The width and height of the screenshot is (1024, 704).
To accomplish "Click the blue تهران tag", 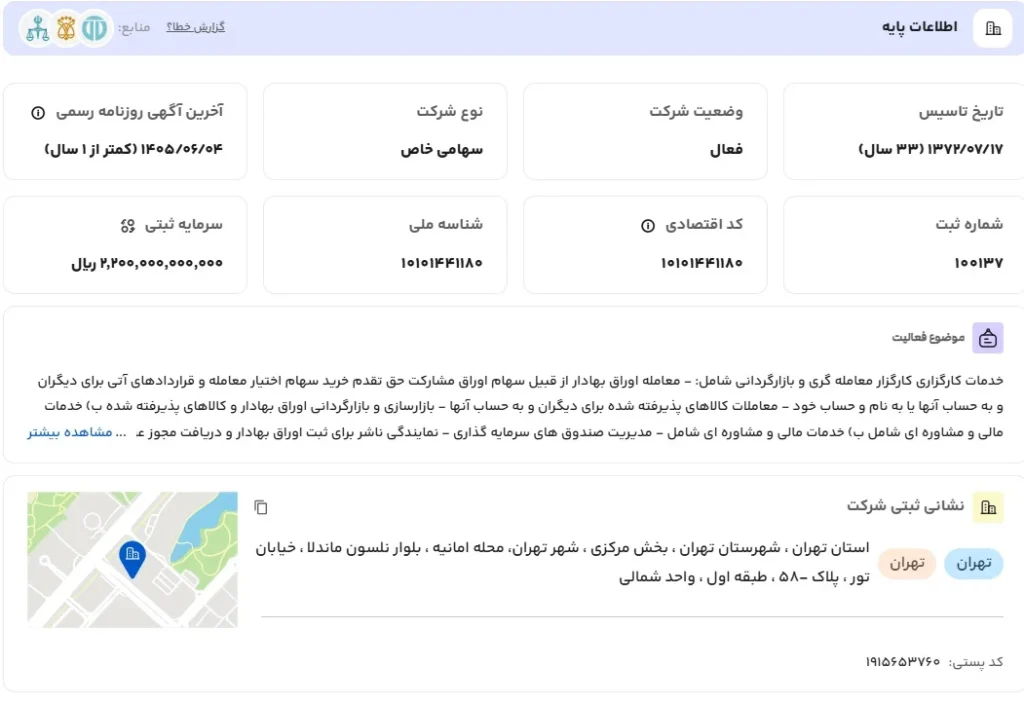I will tap(974, 563).
